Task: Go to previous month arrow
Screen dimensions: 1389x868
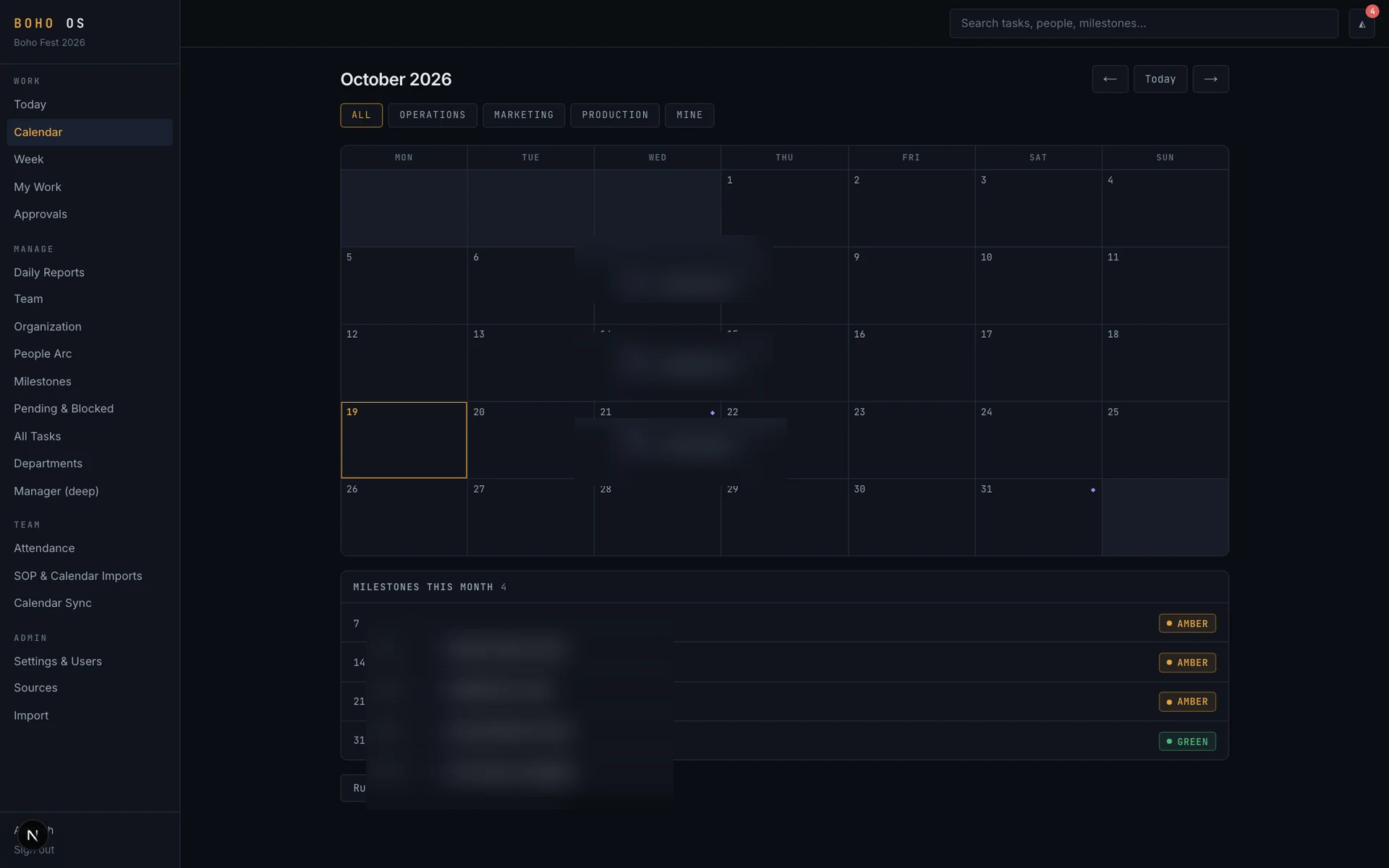Action: point(1110,79)
